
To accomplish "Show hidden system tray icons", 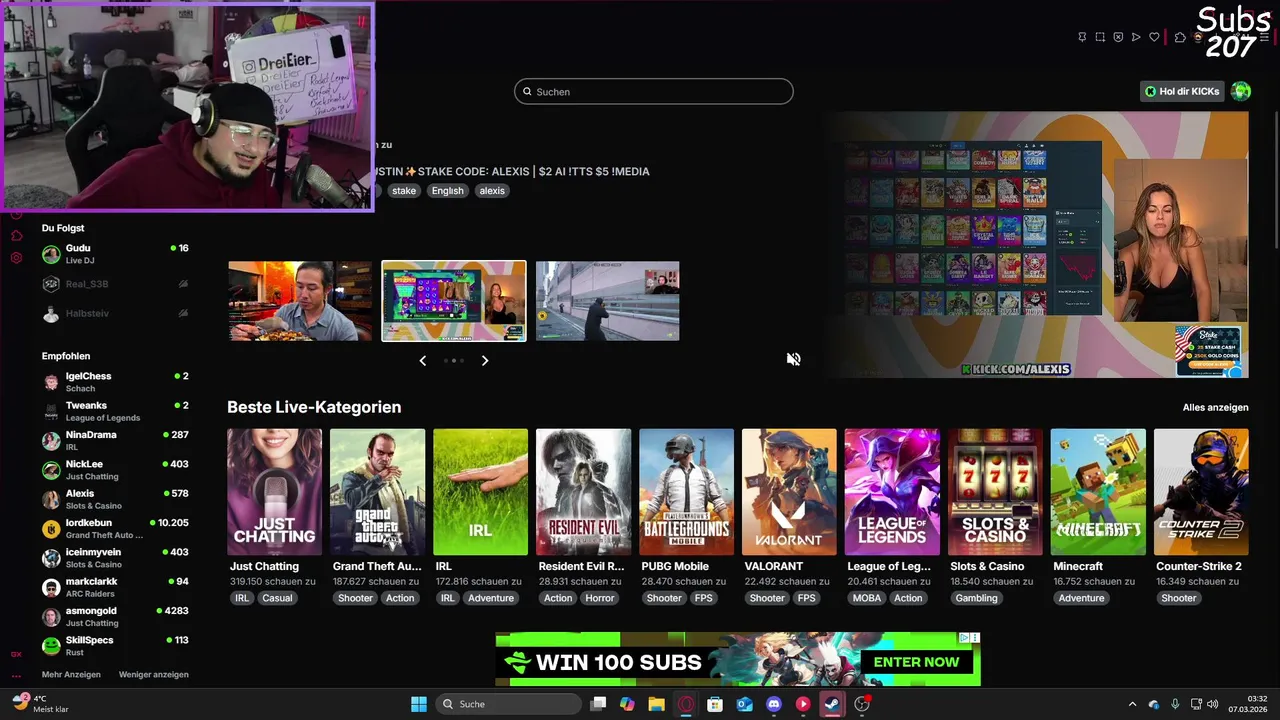I will (1132, 704).
